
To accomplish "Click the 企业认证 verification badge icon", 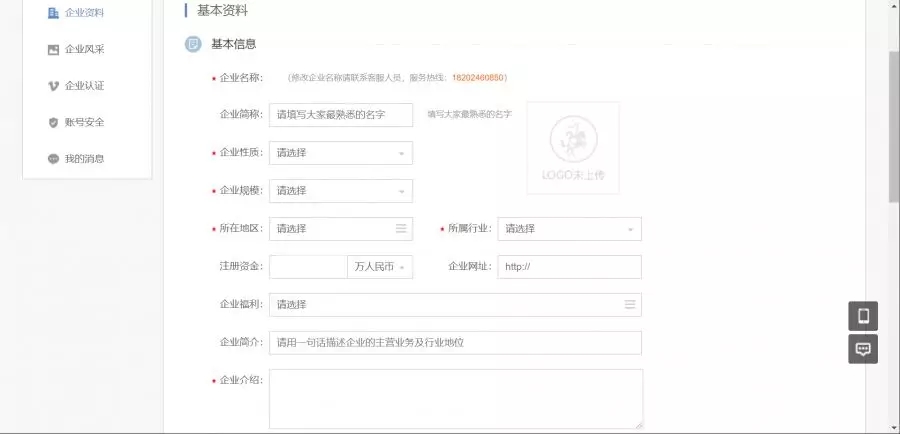I will pos(53,86).
